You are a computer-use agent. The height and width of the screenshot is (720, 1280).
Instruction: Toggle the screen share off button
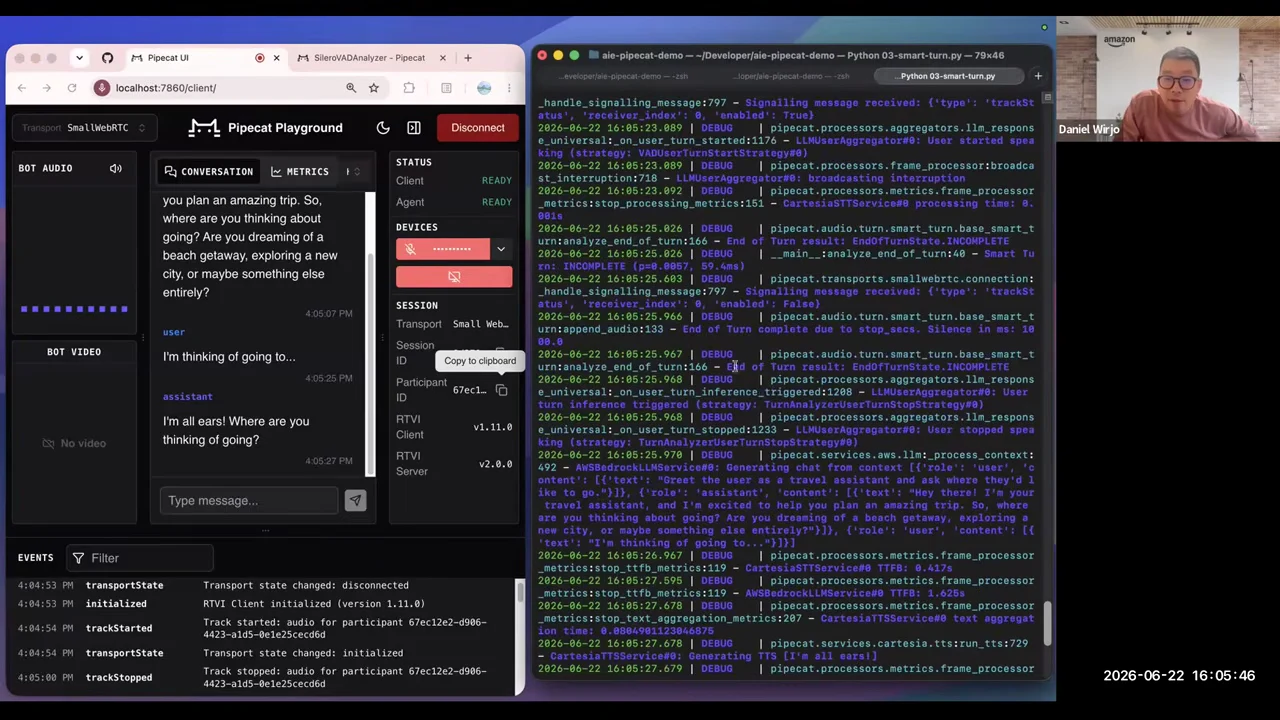(x=454, y=277)
